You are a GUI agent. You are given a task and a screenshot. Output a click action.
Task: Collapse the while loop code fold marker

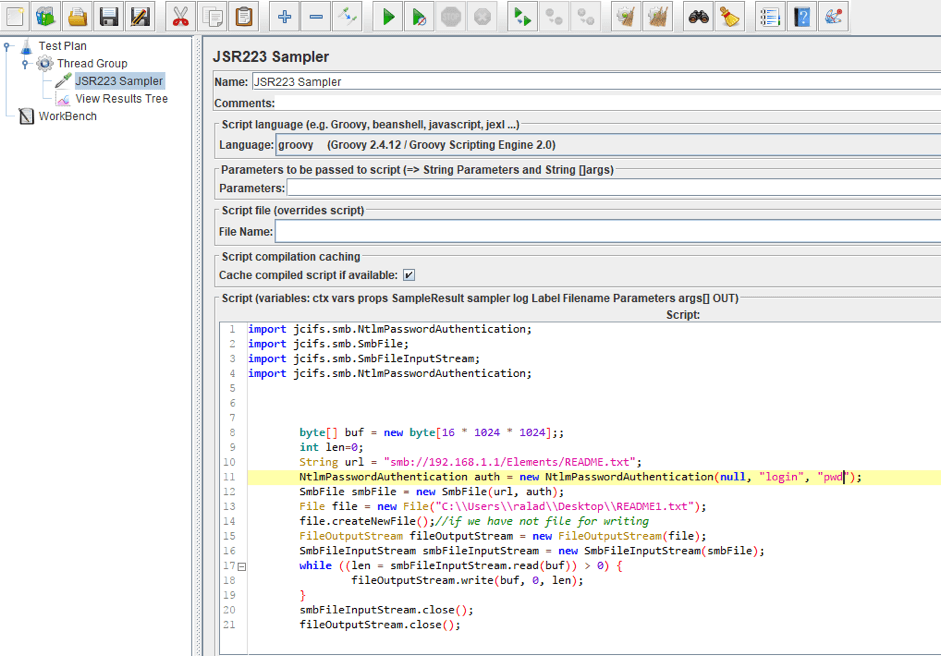(x=241, y=566)
